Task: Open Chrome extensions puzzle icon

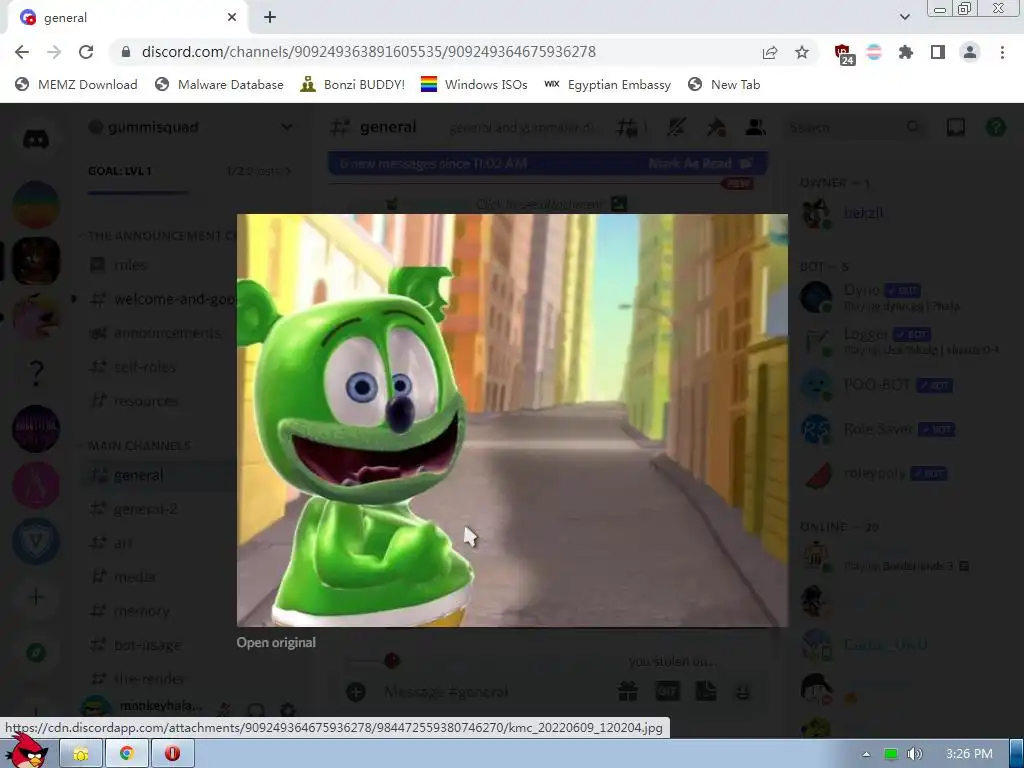Action: 906,52
